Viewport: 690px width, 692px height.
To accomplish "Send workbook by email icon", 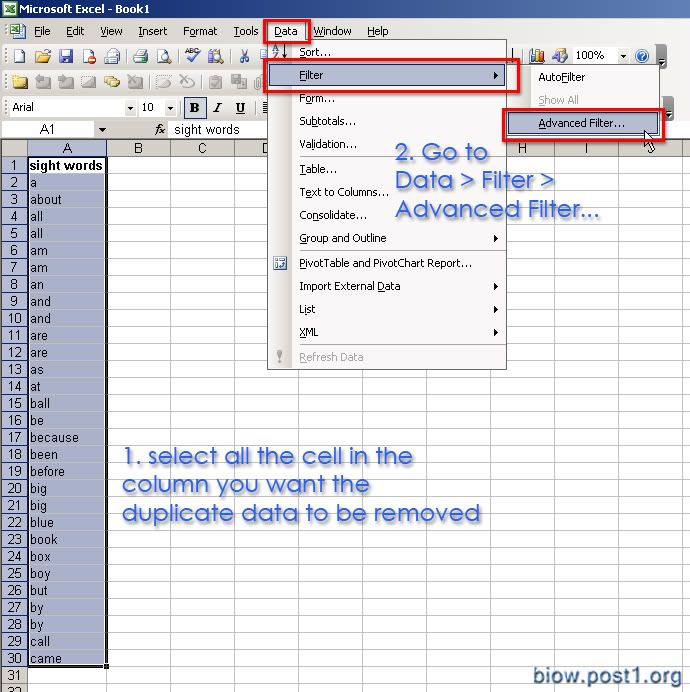I will 112,56.
